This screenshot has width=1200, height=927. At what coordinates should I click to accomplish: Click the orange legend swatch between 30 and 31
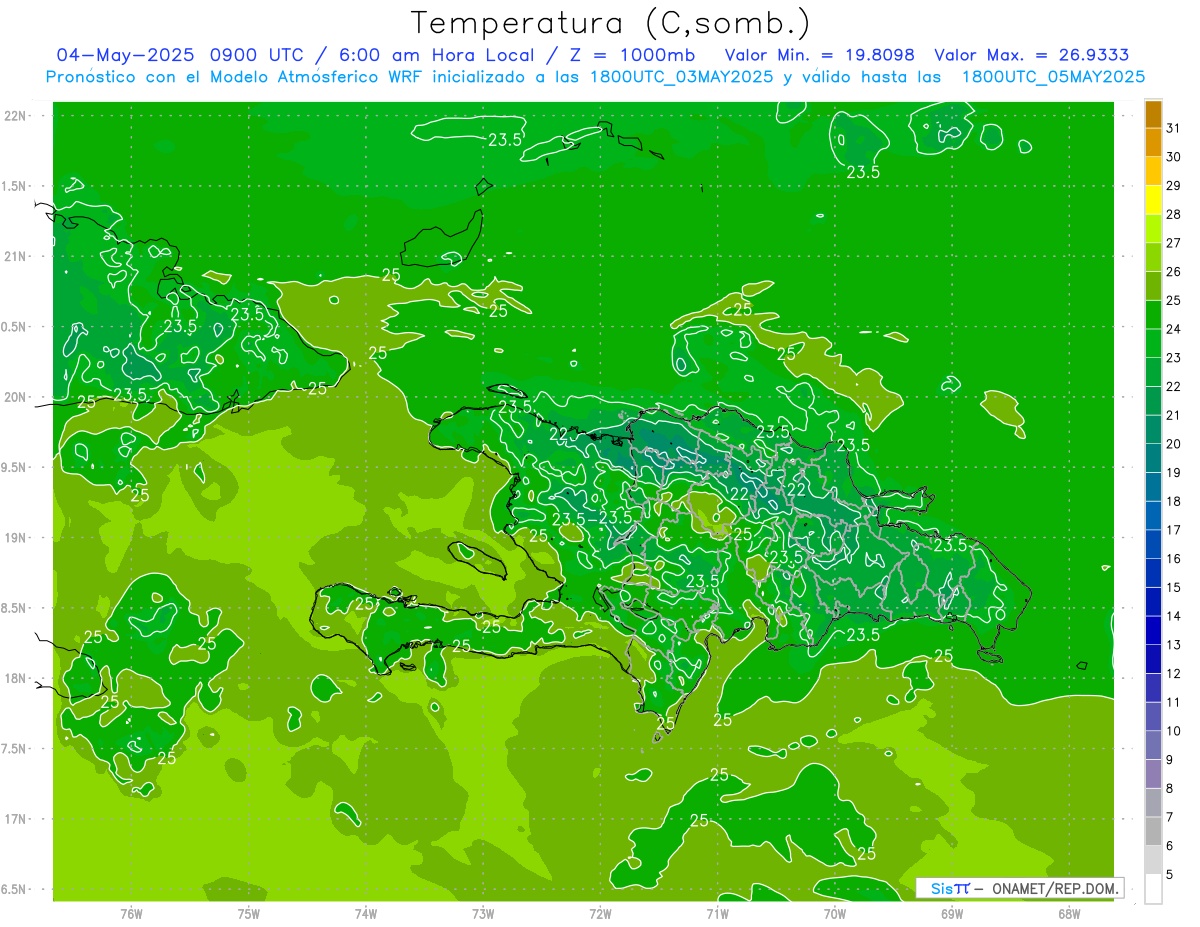point(1153,143)
